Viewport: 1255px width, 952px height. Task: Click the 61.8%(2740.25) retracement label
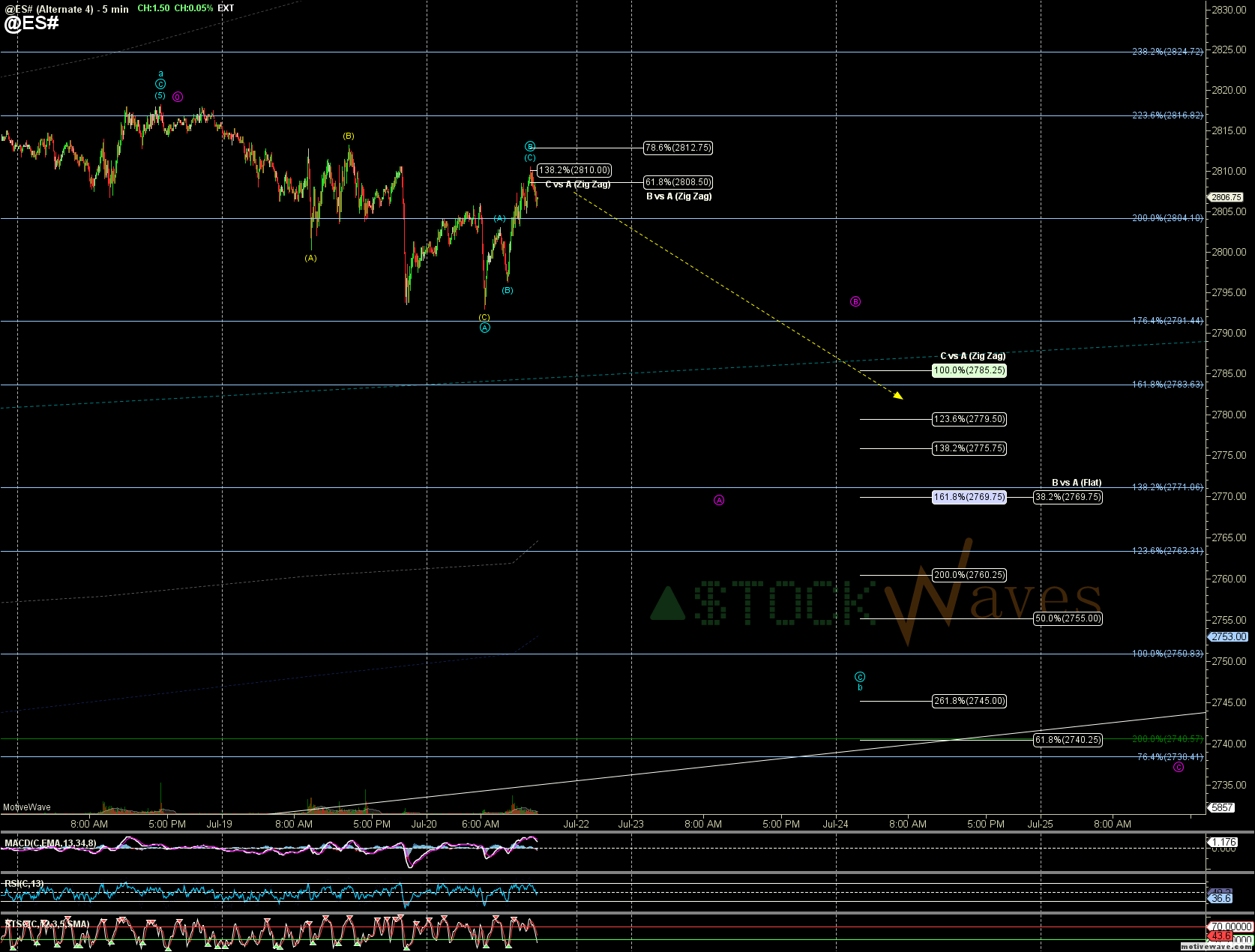(x=1068, y=740)
